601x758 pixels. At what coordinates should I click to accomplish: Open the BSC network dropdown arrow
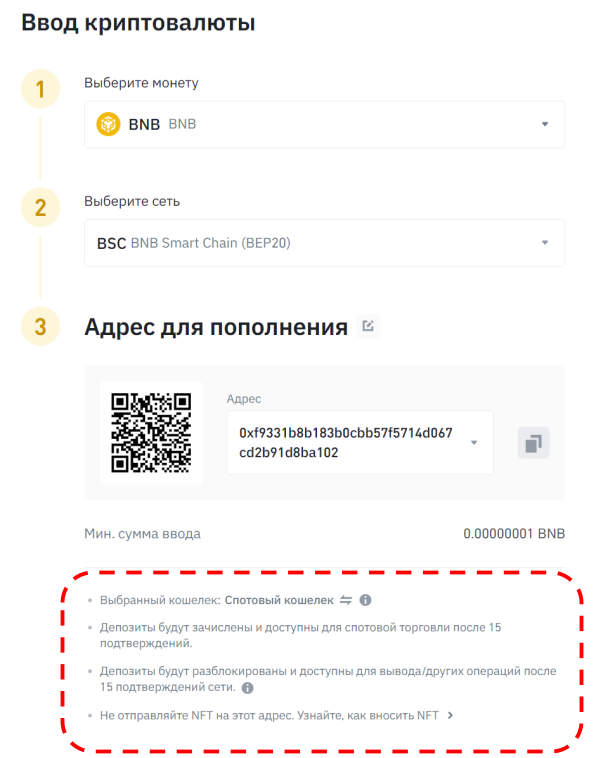tap(545, 243)
